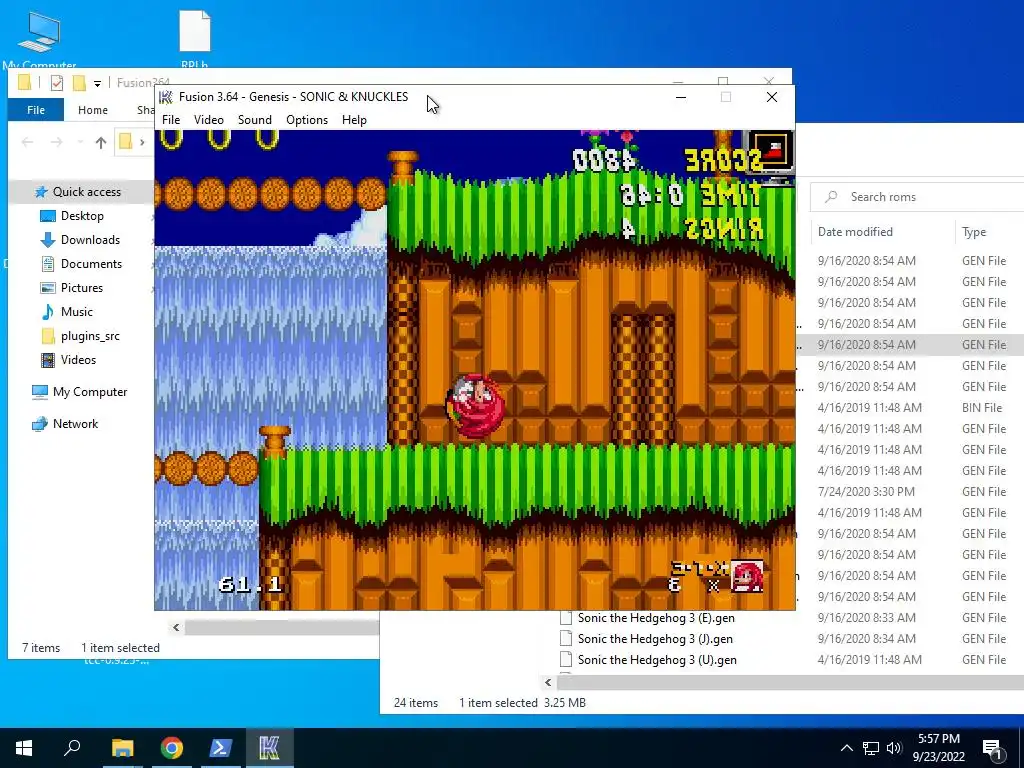The image size is (1024, 768).
Task: Sort by Date modified column header
Action: point(855,232)
